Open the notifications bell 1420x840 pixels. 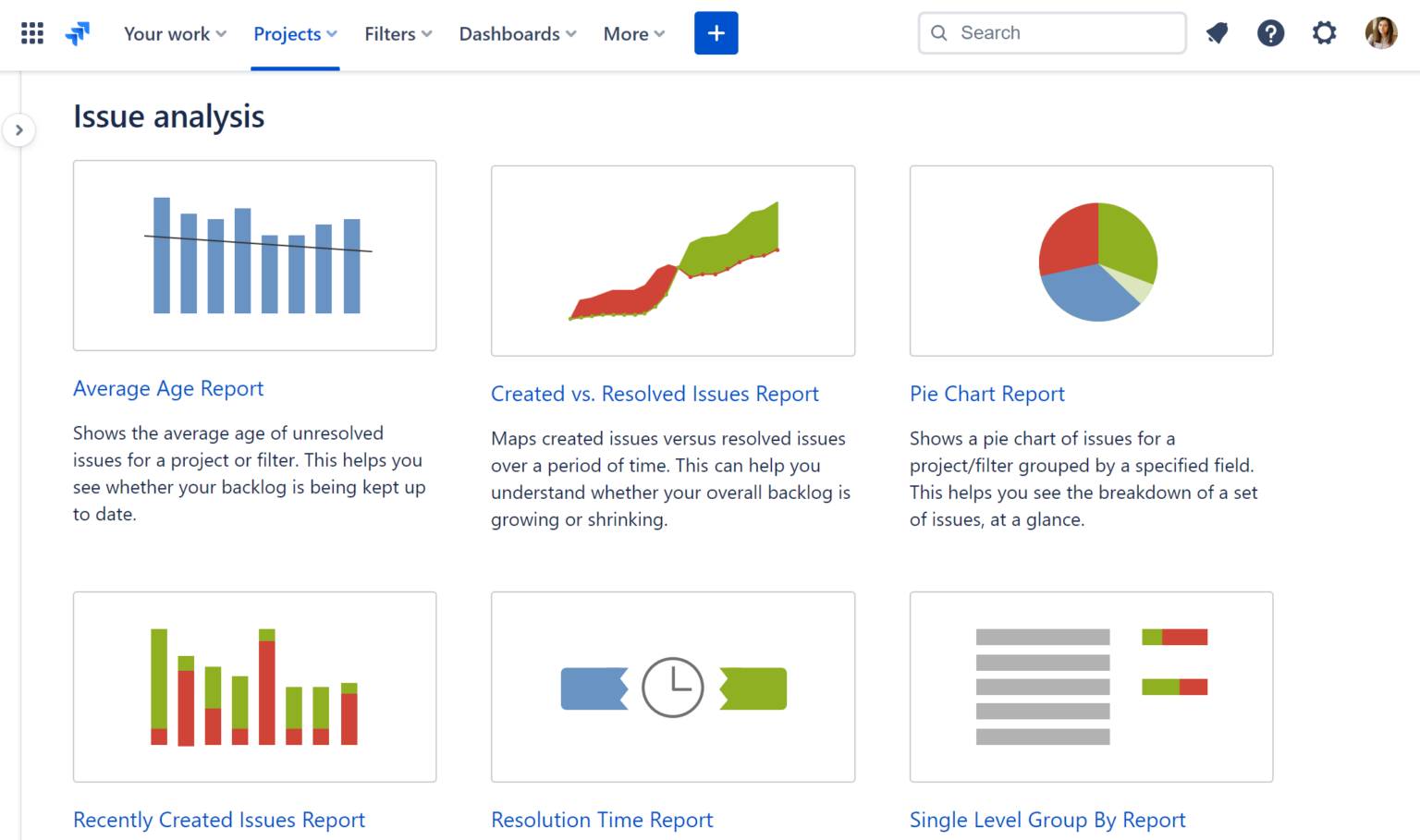tap(1216, 32)
